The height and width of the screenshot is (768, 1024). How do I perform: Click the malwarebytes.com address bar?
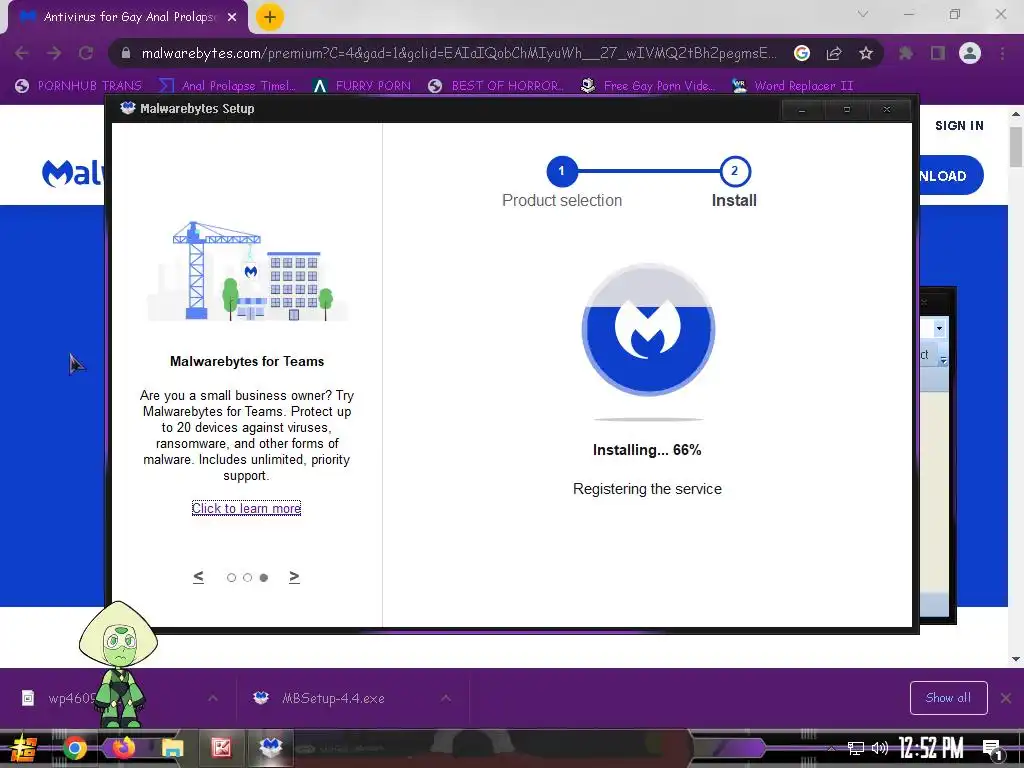coord(457,53)
